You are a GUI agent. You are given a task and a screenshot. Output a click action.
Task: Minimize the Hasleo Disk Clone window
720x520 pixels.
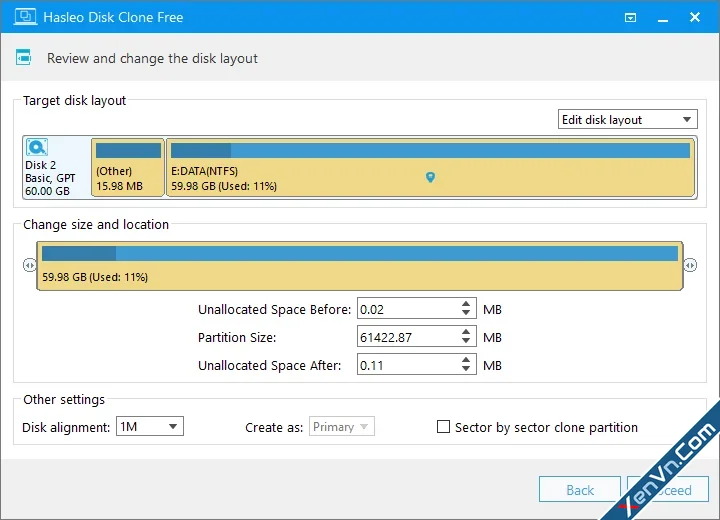click(663, 18)
